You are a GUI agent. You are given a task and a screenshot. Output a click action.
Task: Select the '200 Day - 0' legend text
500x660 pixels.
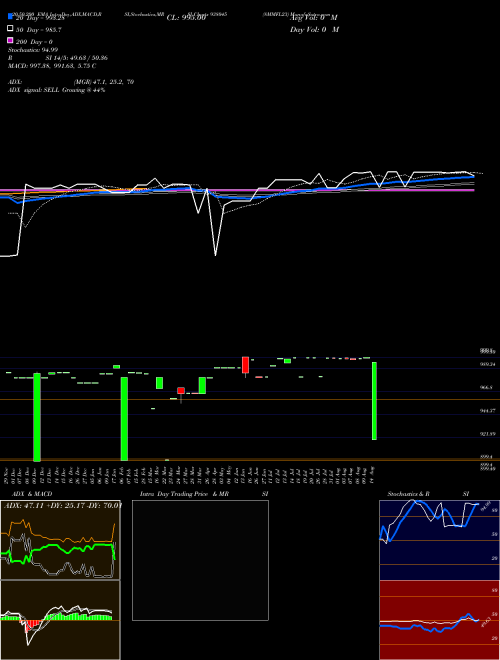pyautogui.click(x=34, y=42)
